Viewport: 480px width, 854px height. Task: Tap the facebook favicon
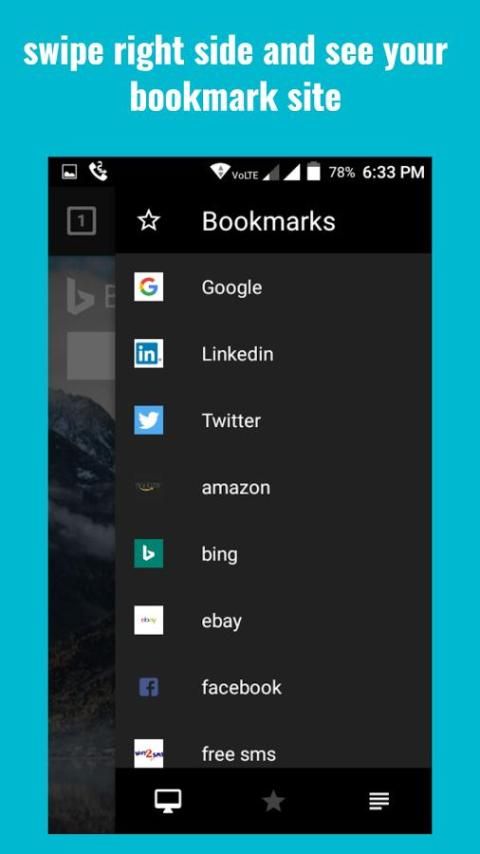coord(149,687)
